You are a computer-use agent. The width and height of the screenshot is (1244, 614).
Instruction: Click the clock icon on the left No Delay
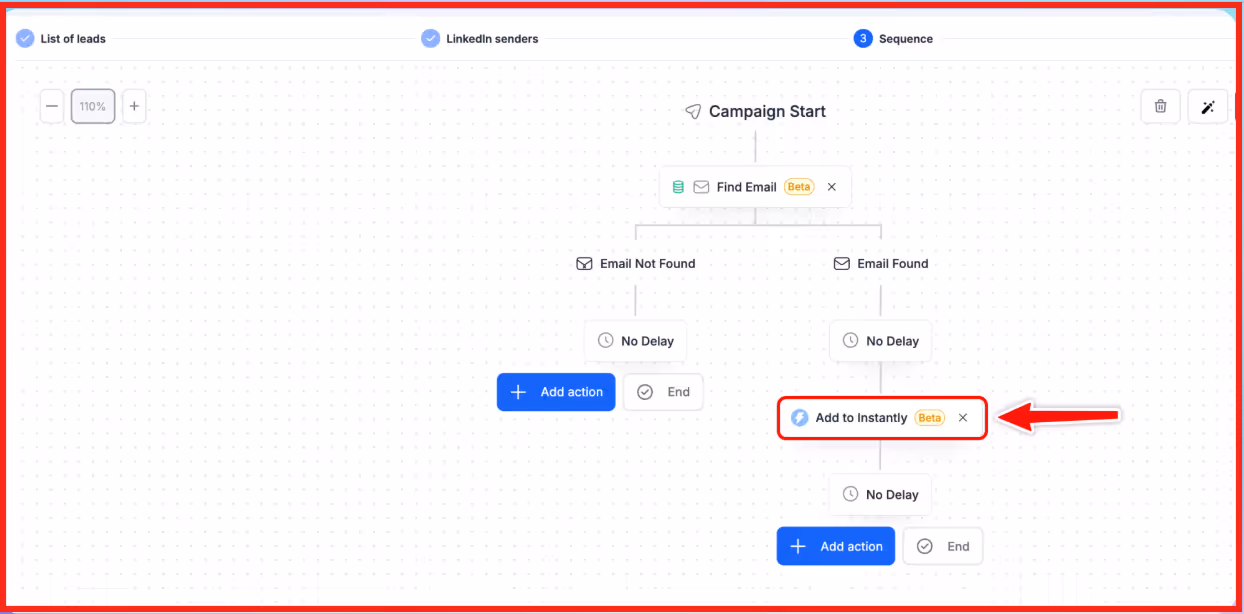tap(605, 340)
